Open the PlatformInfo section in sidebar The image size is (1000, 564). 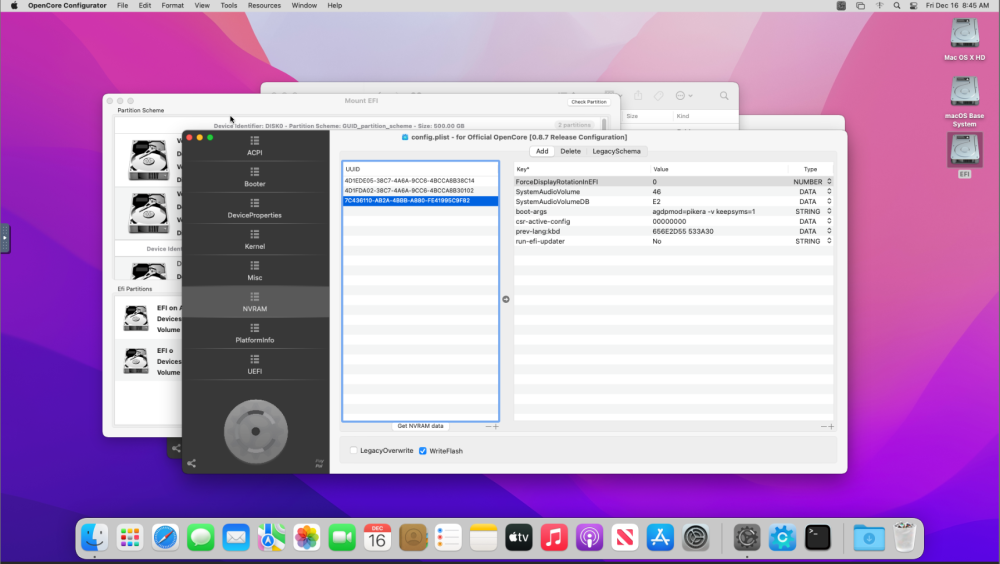(x=254, y=334)
